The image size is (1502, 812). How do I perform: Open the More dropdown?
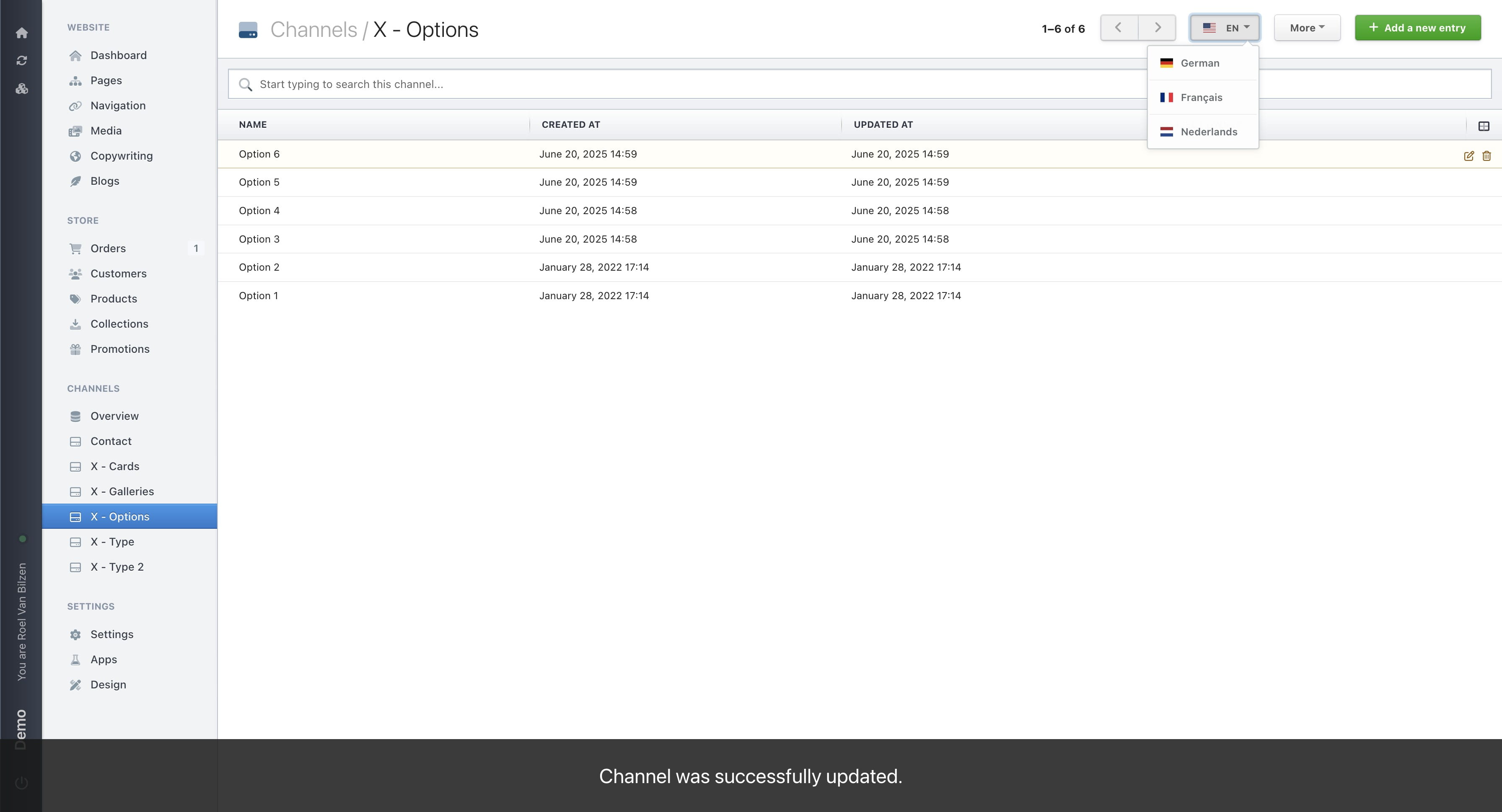tap(1307, 27)
